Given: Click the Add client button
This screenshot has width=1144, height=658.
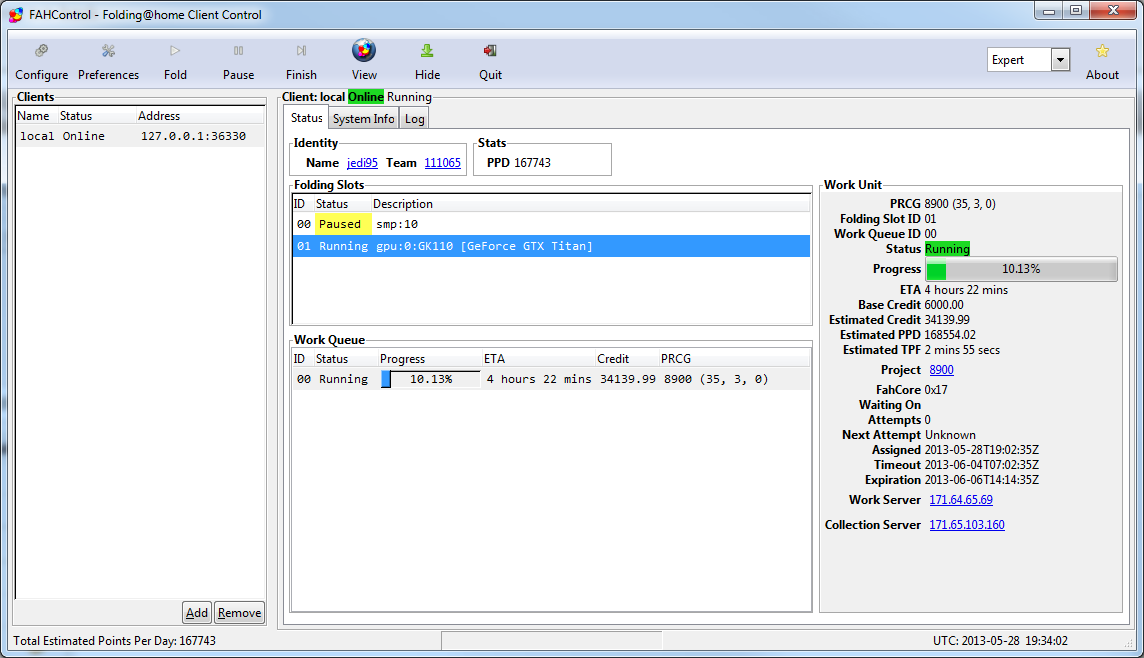Looking at the screenshot, I should tap(197, 613).
